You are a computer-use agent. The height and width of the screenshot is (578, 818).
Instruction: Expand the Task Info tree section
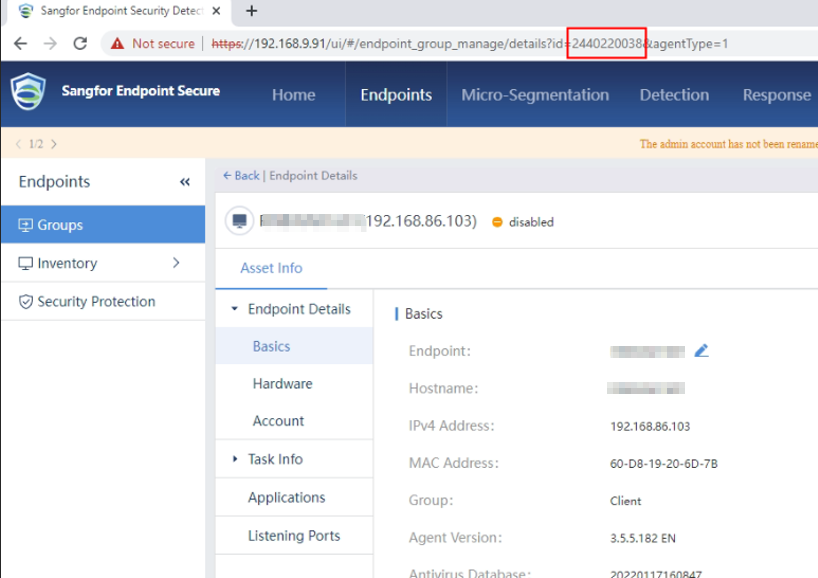235,459
